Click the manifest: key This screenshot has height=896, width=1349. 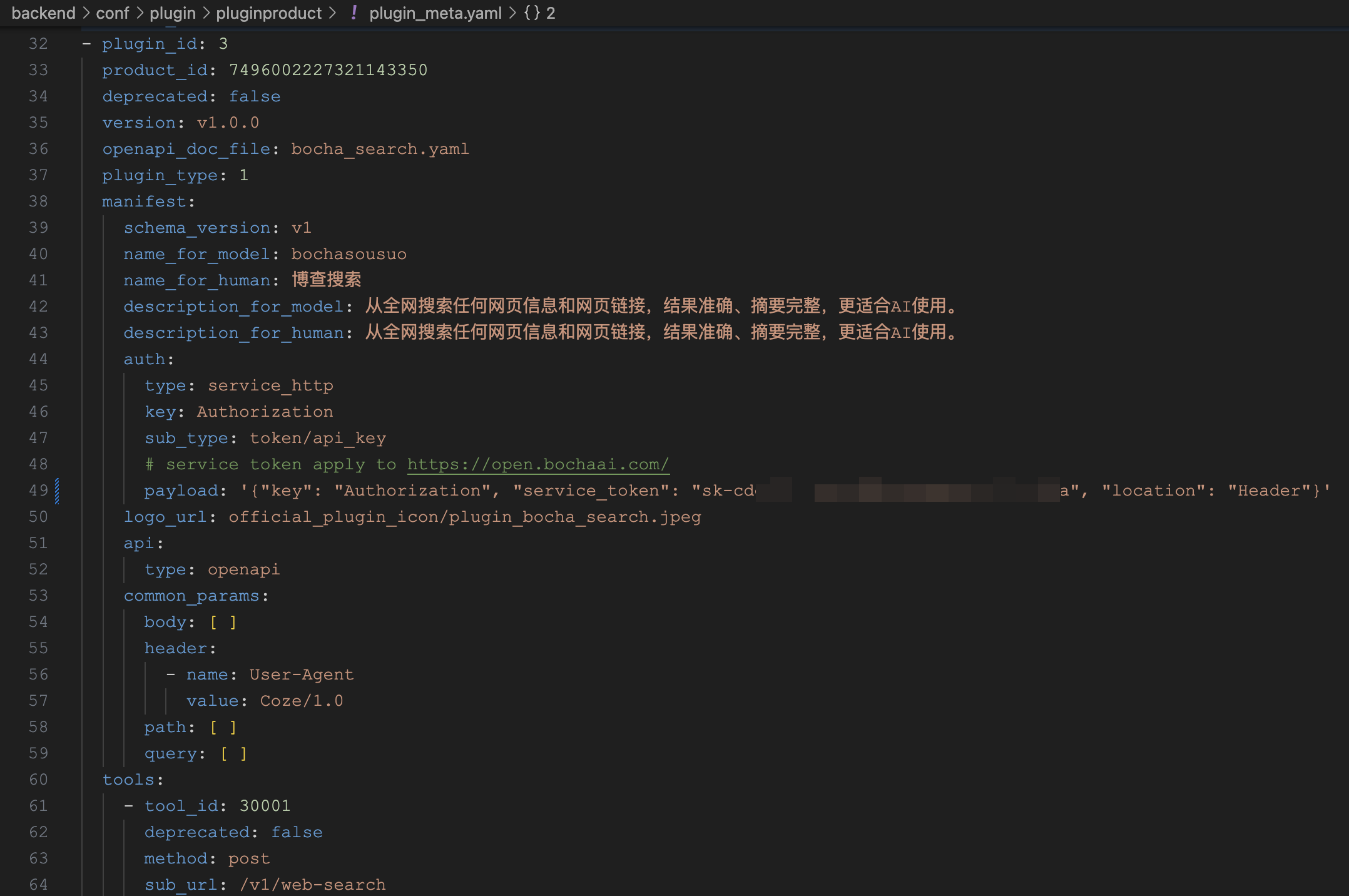[149, 201]
